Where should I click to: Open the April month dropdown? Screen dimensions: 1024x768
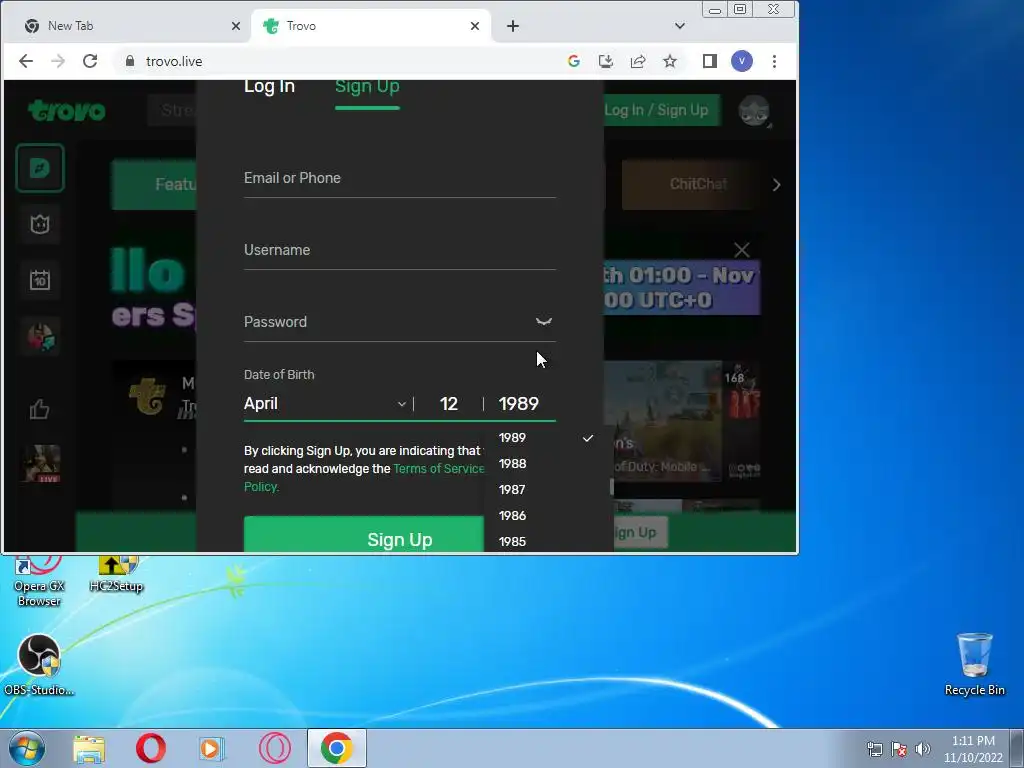click(325, 404)
